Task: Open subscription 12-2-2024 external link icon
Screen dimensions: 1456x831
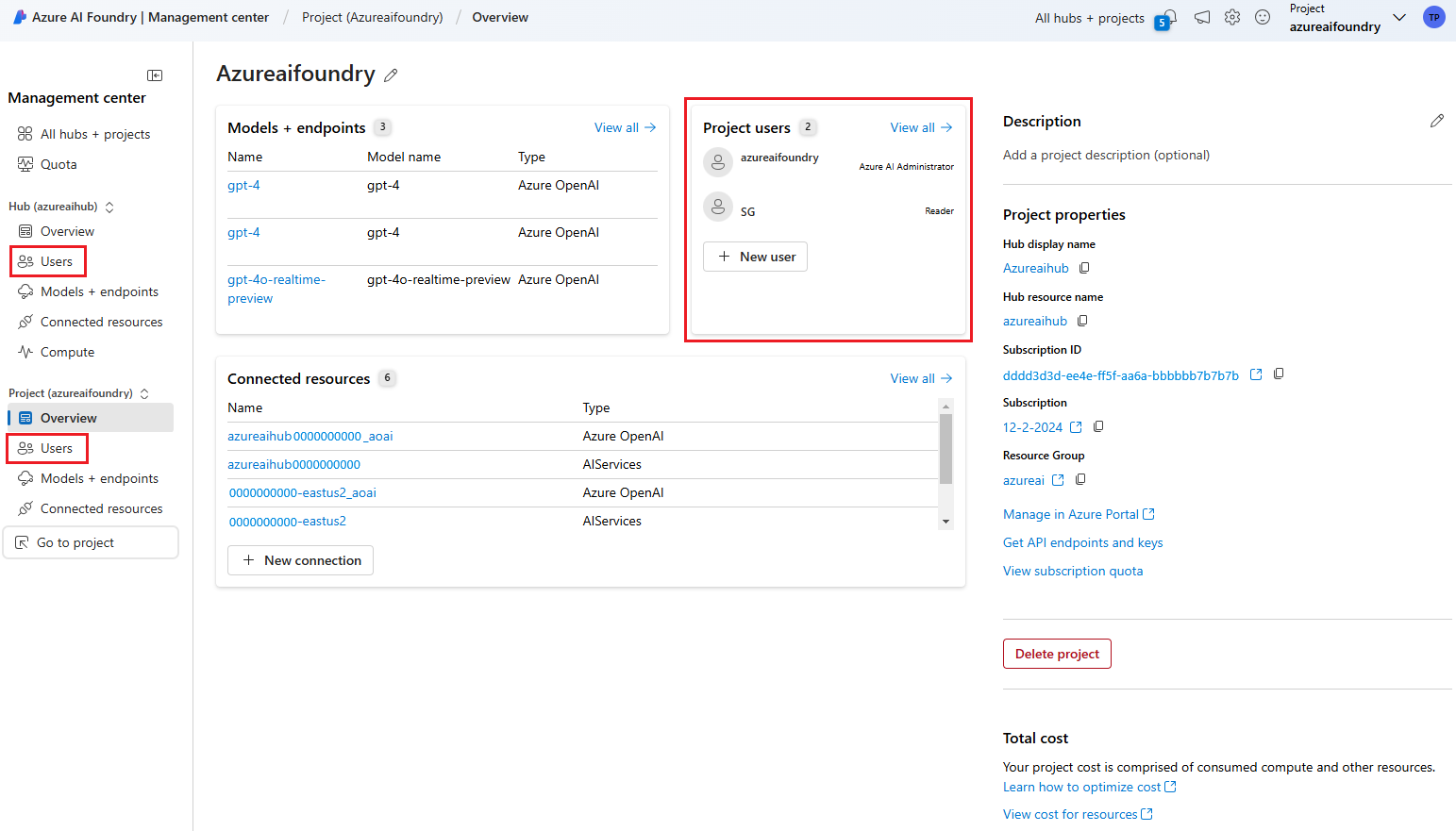Action: point(1076,427)
